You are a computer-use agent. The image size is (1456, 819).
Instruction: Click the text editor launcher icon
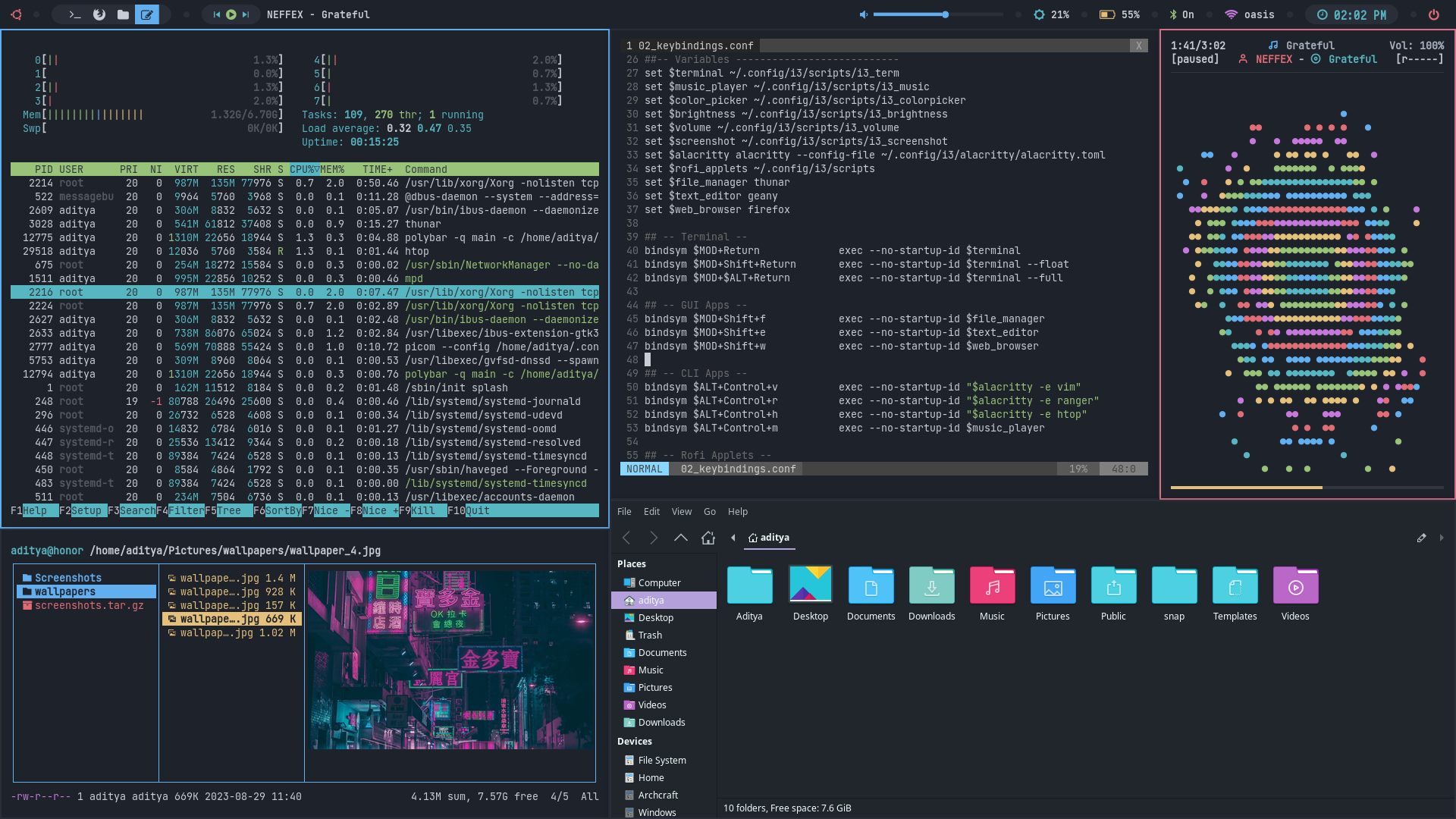click(147, 14)
